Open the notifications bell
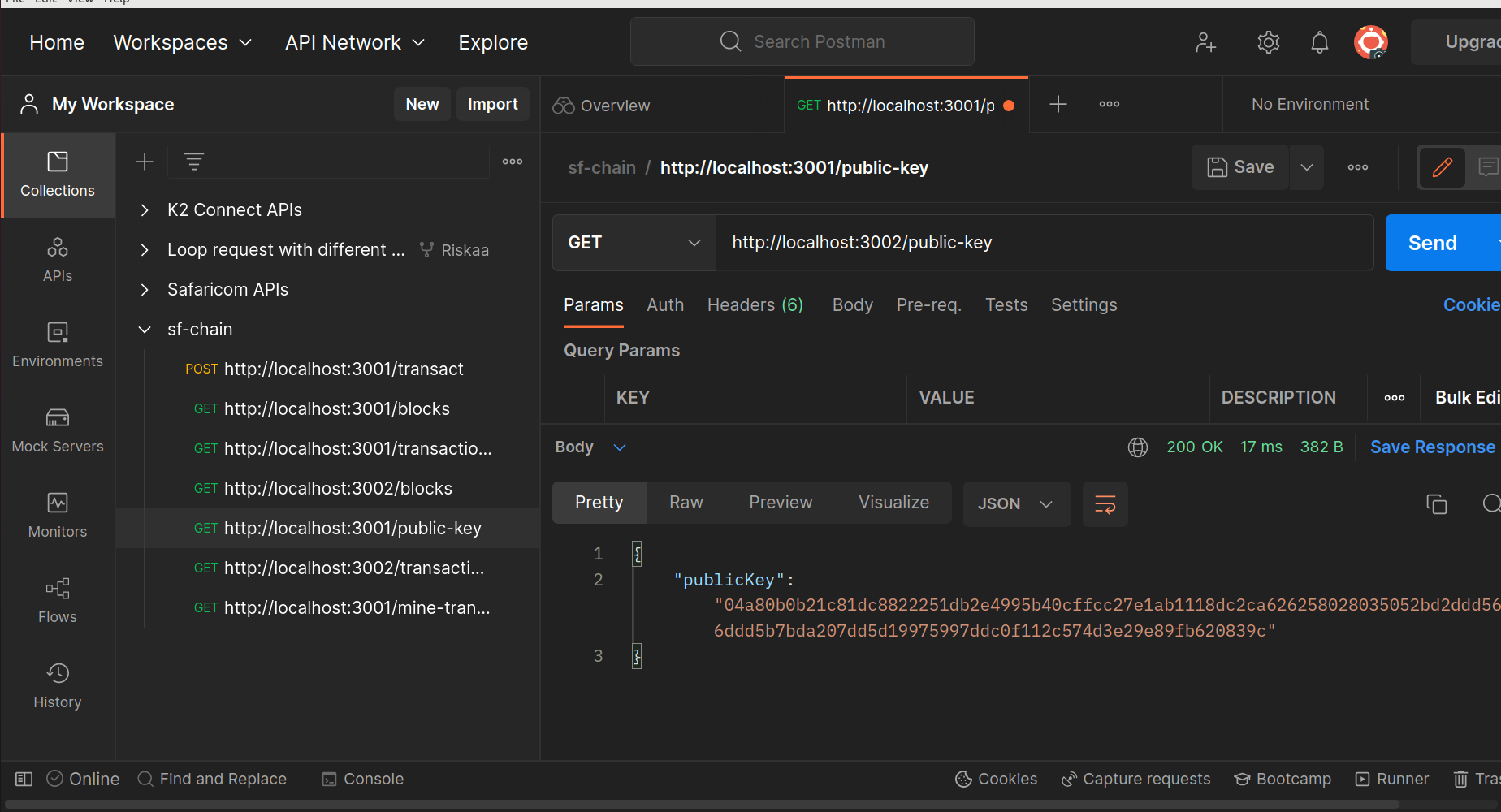The width and height of the screenshot is (1501, 812). pos(1319,42)
